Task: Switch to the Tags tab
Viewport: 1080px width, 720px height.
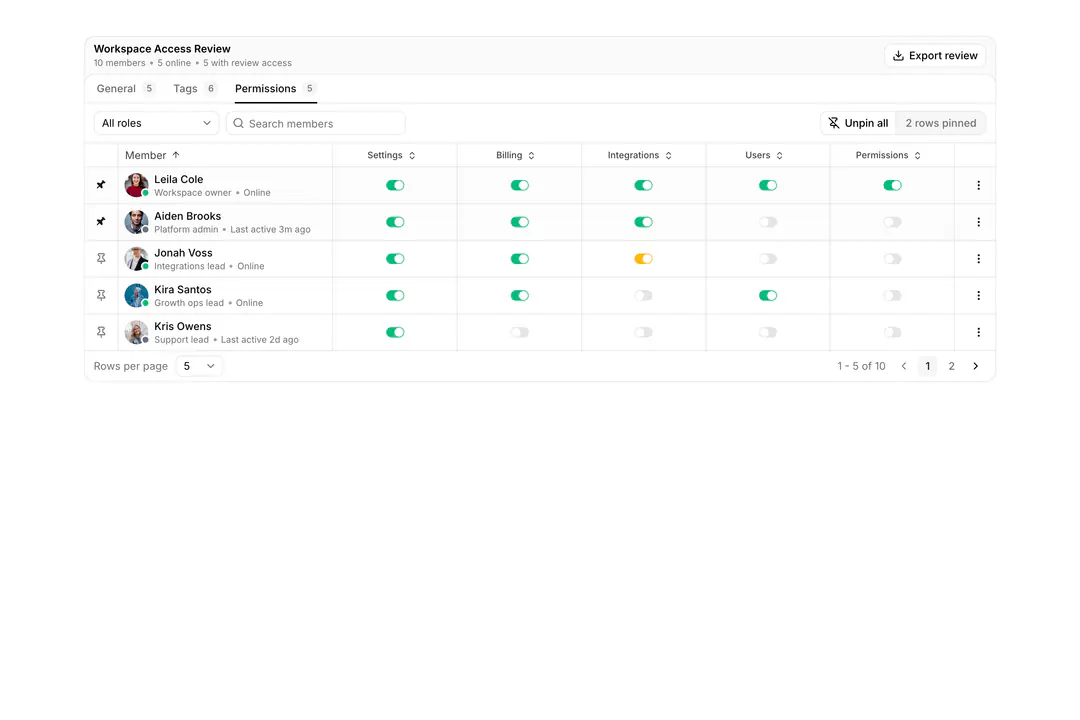Action: pyautogui.click(x=195, y=88)
